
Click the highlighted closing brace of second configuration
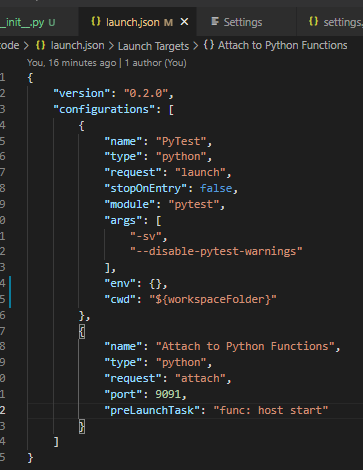tap(82, 426)
